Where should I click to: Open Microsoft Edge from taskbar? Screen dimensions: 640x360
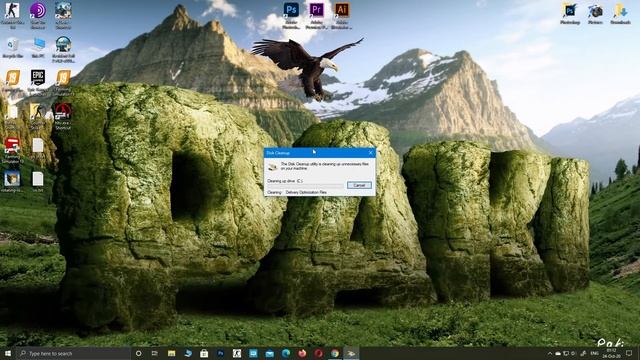point(286,353)
